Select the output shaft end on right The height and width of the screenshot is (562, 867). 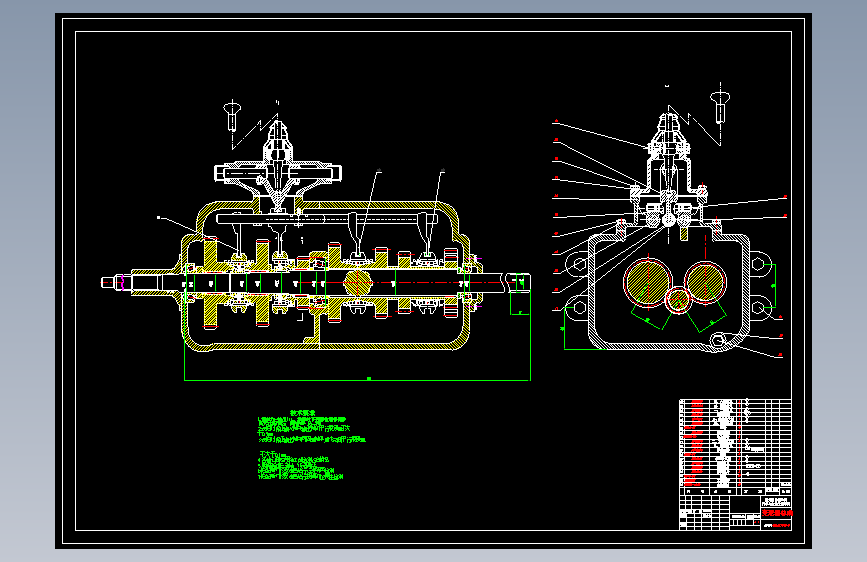[518, 283]
